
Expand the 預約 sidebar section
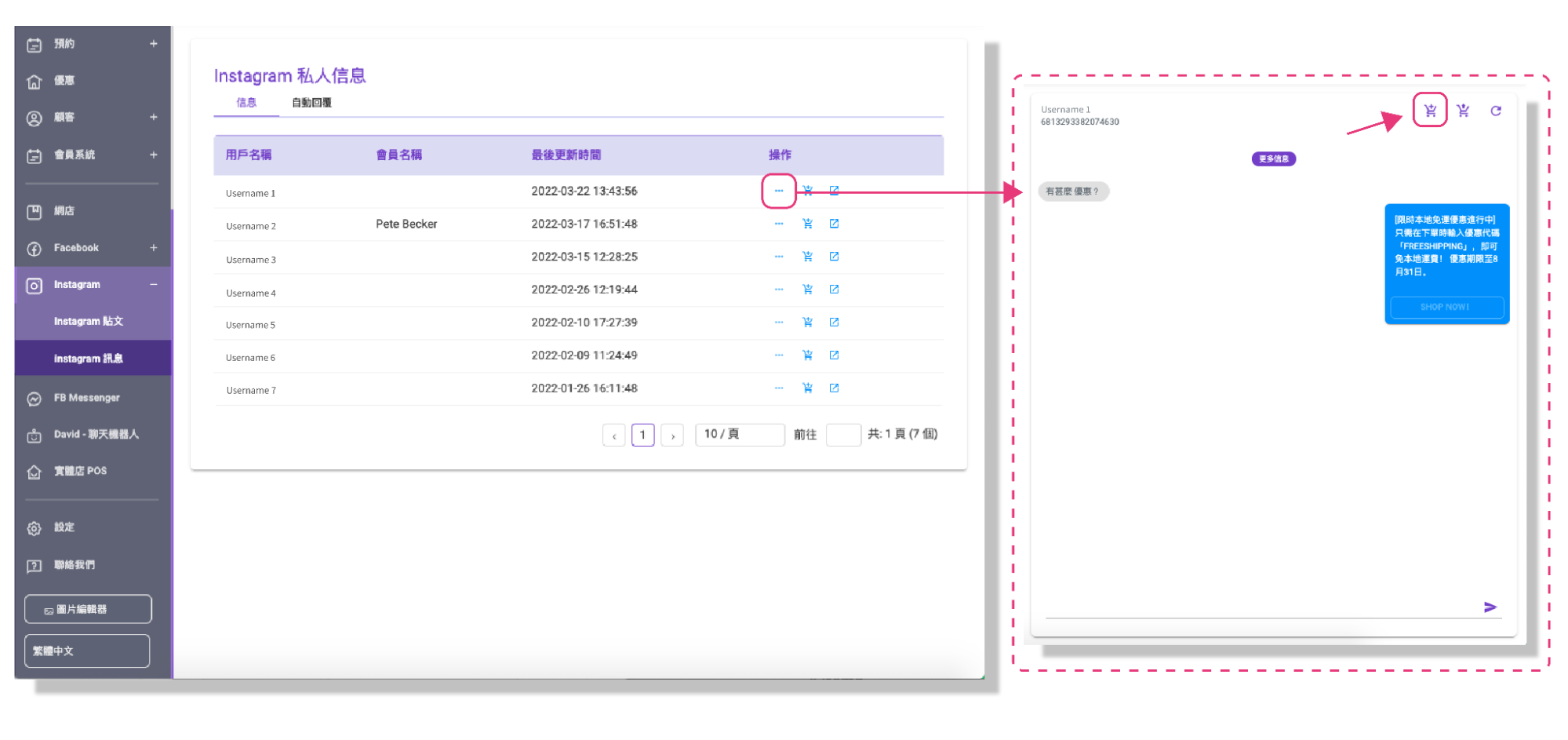pos(154,44)
